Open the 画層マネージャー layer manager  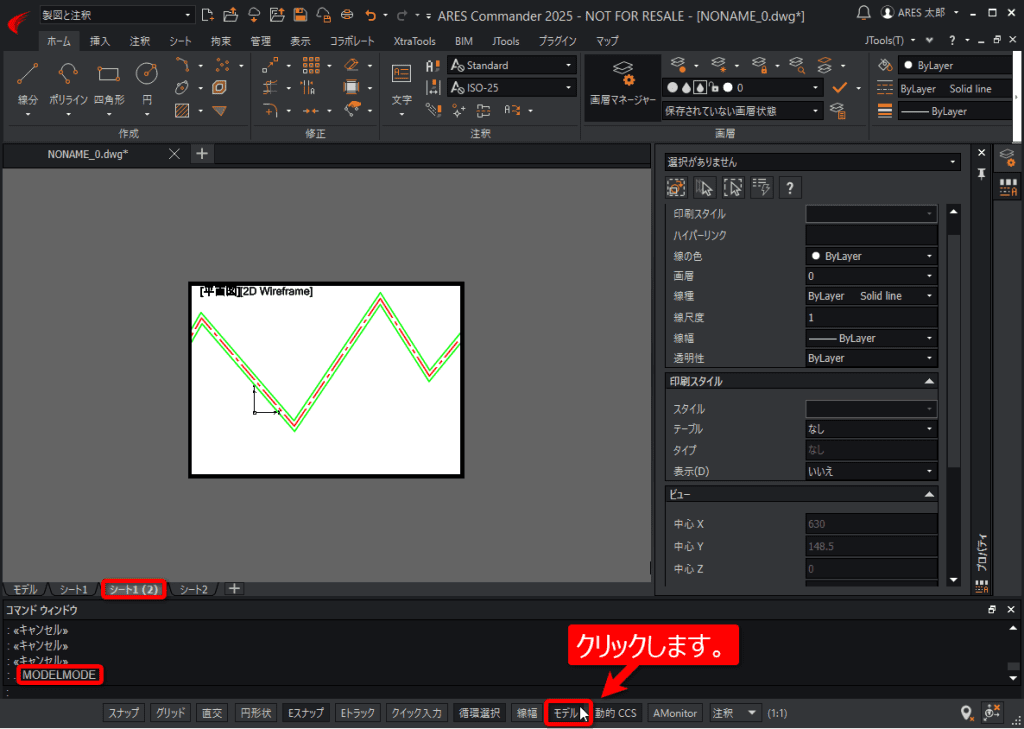click(622, 88)
